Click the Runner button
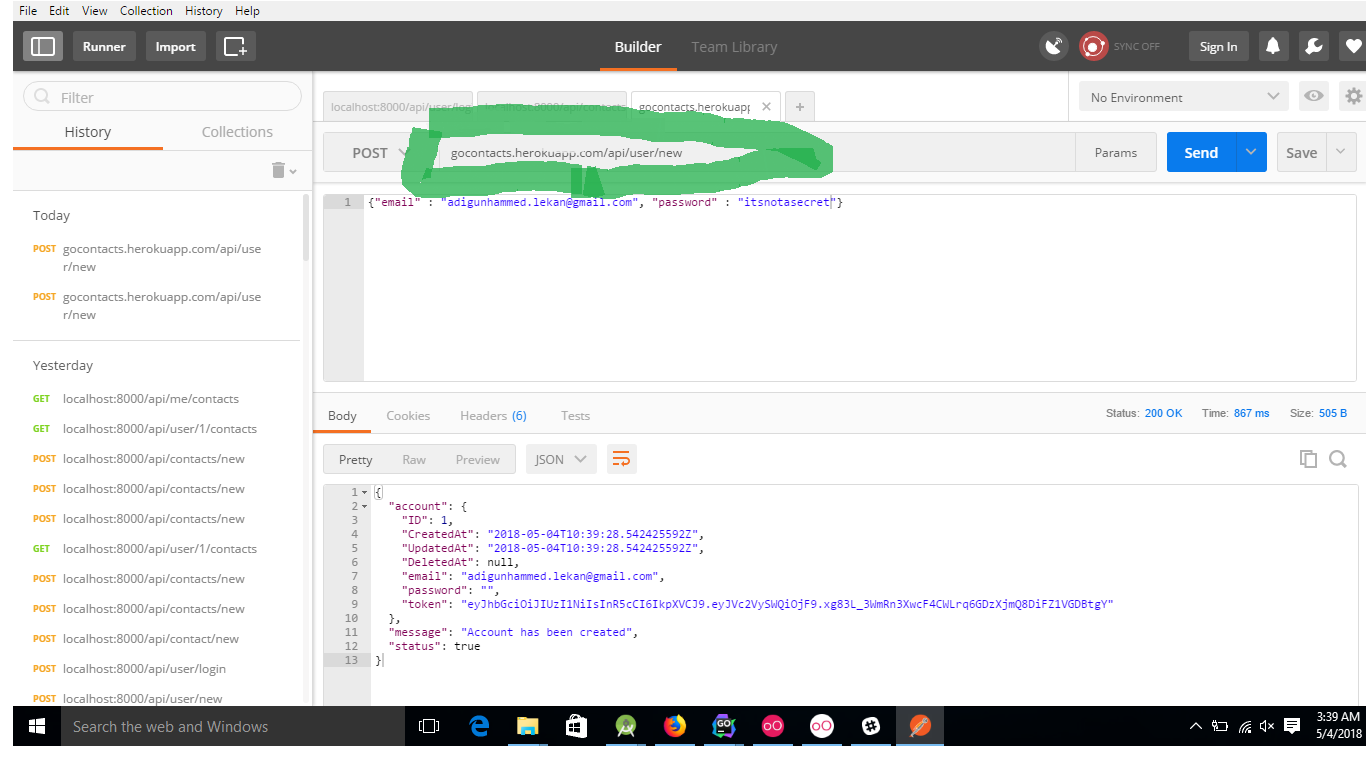Image resolution: width=1366 pixels, height=768 pixels. [104, 46]
